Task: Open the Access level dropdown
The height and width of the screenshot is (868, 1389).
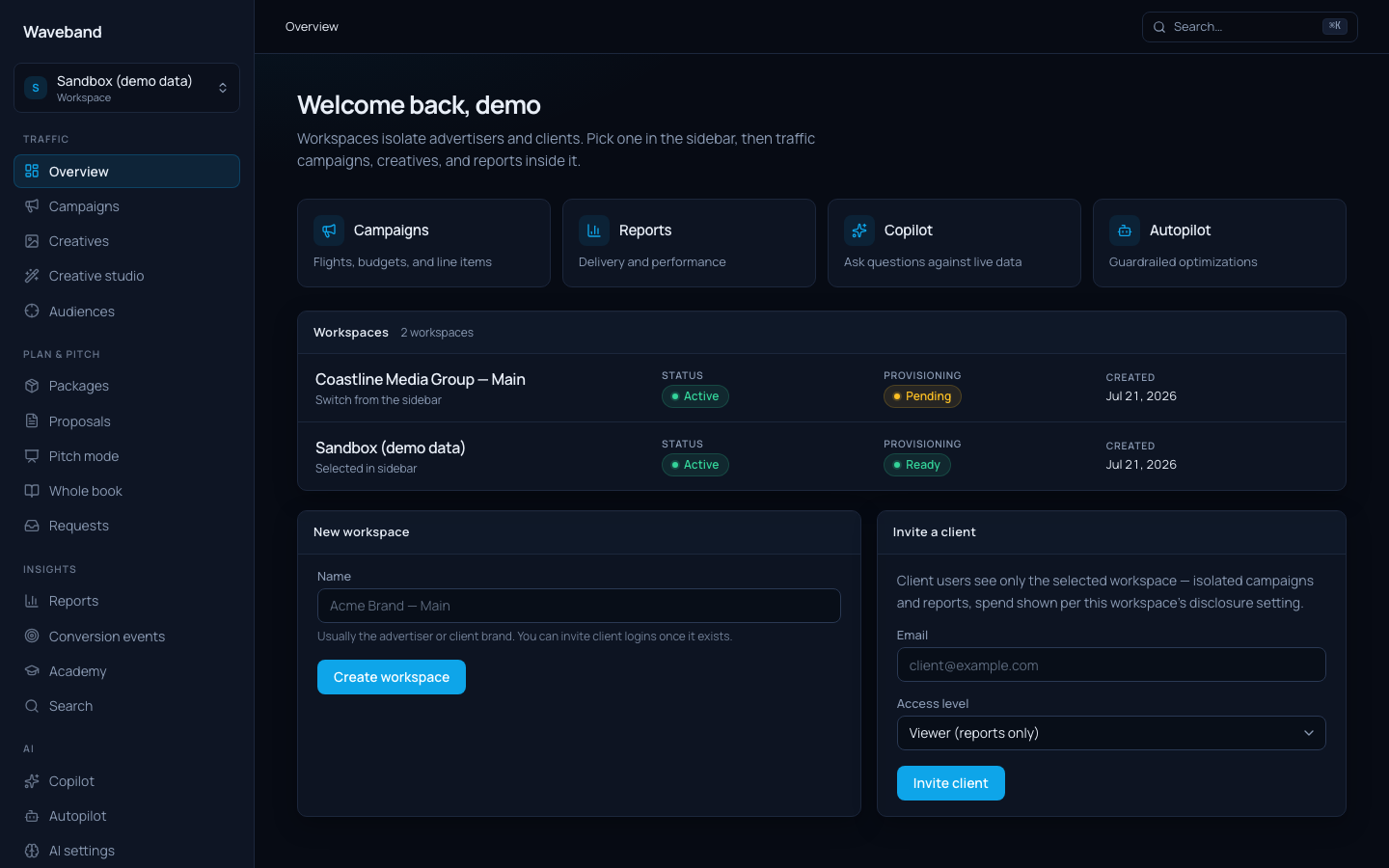Action: 1111,733
